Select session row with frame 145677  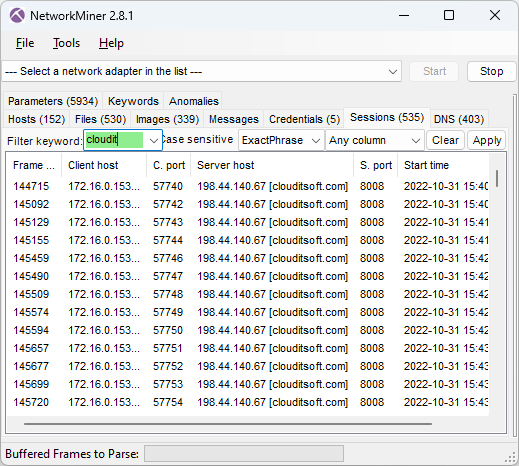248,366
